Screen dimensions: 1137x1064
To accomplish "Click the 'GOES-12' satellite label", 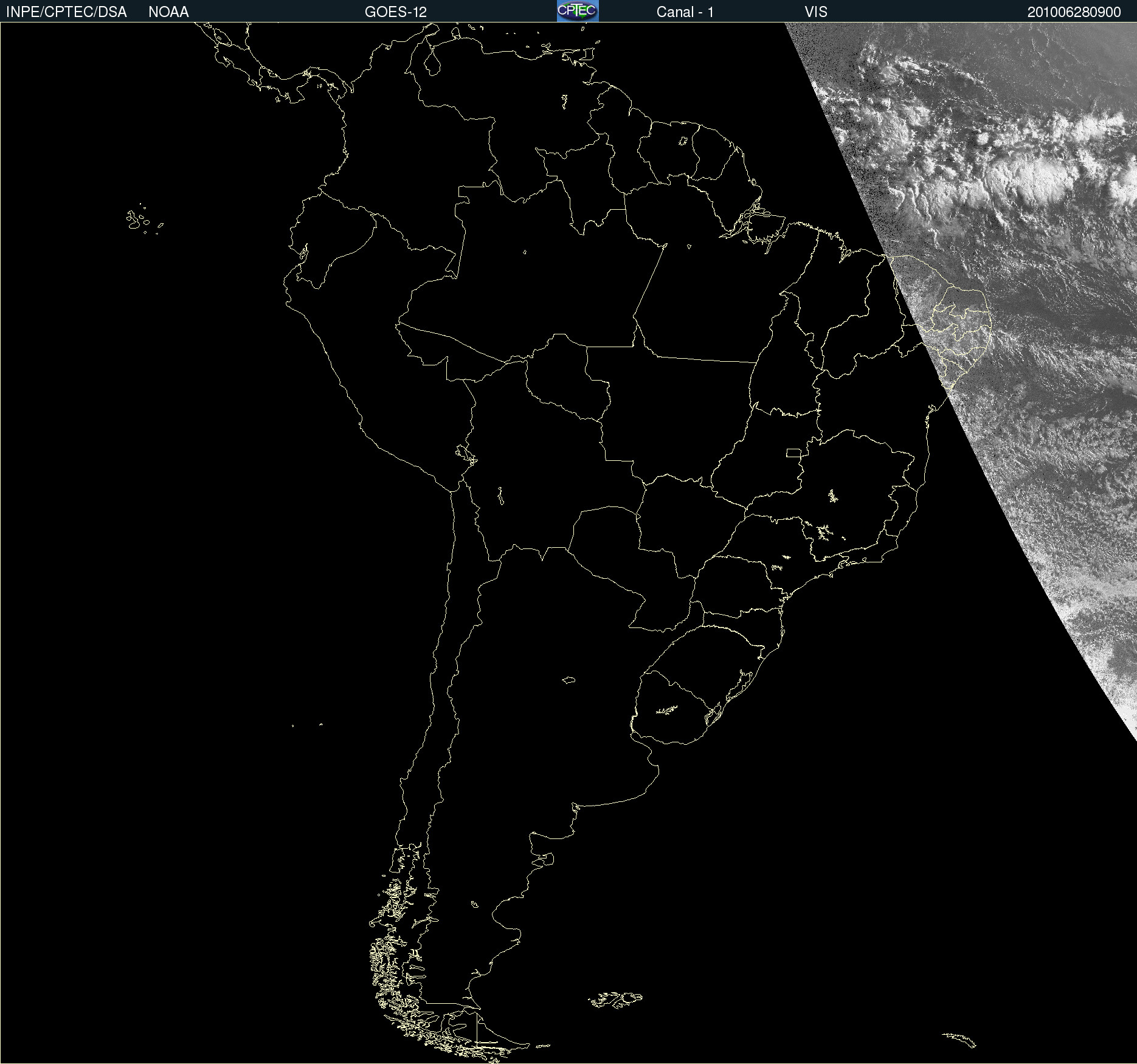I will click(396, 12).
